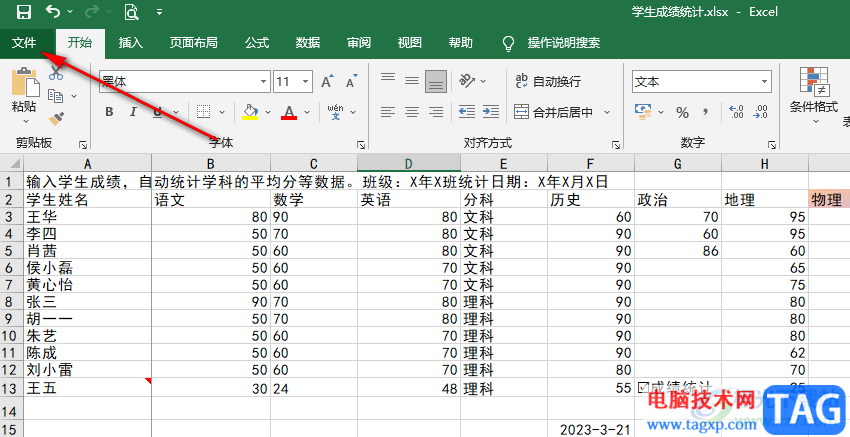Toggle Italic formatting

133,112
